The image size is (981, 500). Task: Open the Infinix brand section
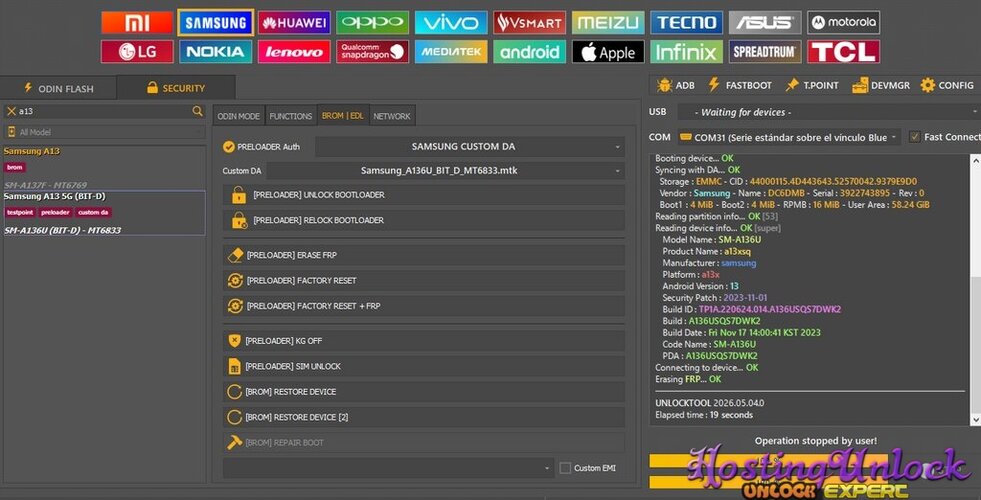686,52
